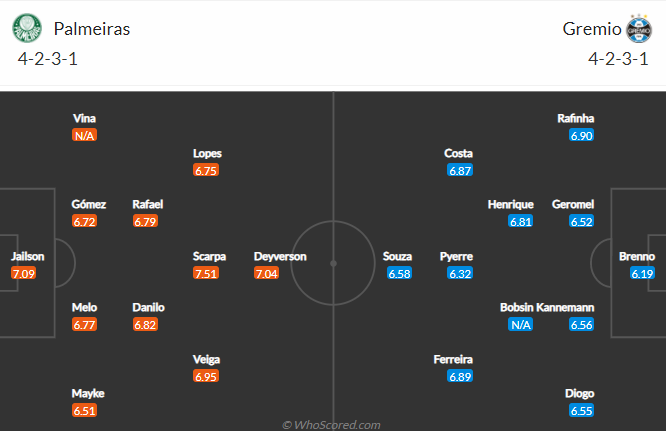Click Geromel's 6.52 rating badge
Image resolution: width=666 pixels, height=431 pixels.
(x=581, y=221)
